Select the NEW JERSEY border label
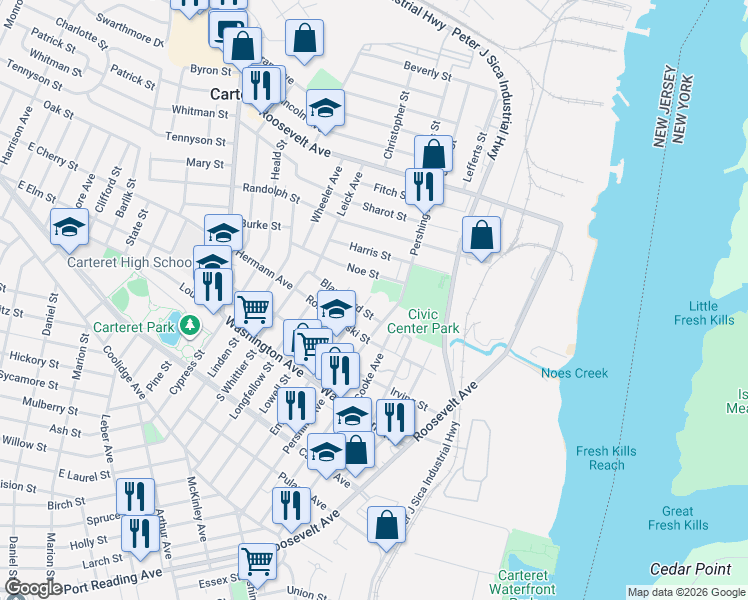 point(665,106)
